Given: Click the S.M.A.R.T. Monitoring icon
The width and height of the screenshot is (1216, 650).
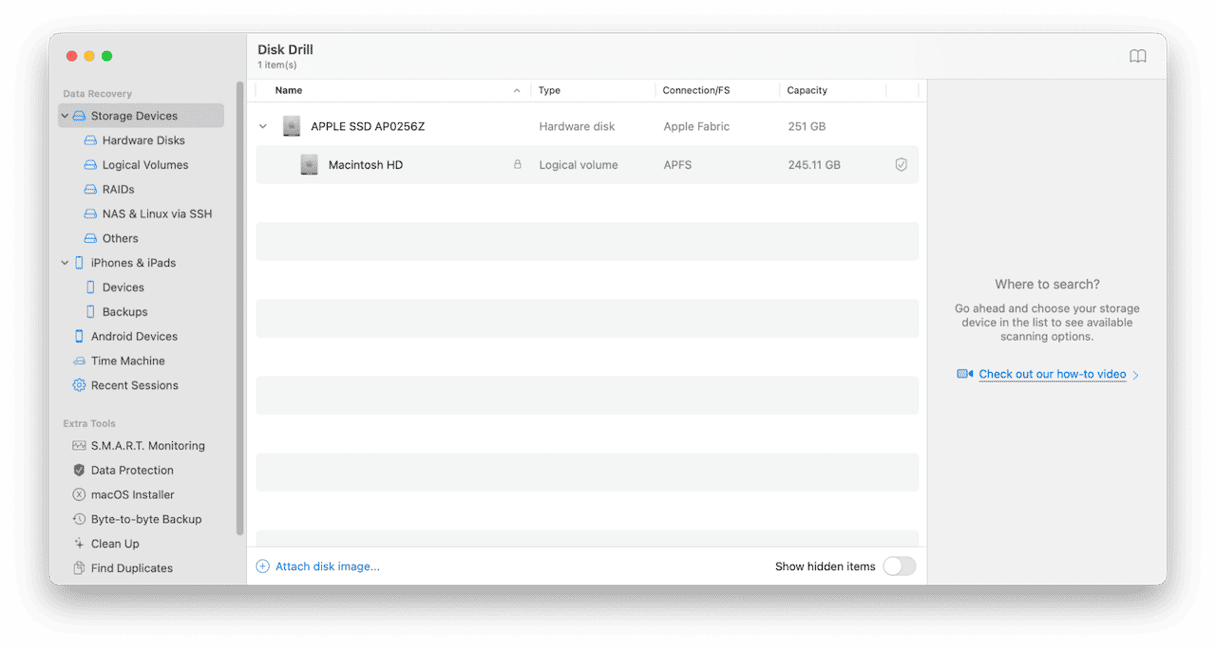Looking at the screenshot, I should 79,446.
